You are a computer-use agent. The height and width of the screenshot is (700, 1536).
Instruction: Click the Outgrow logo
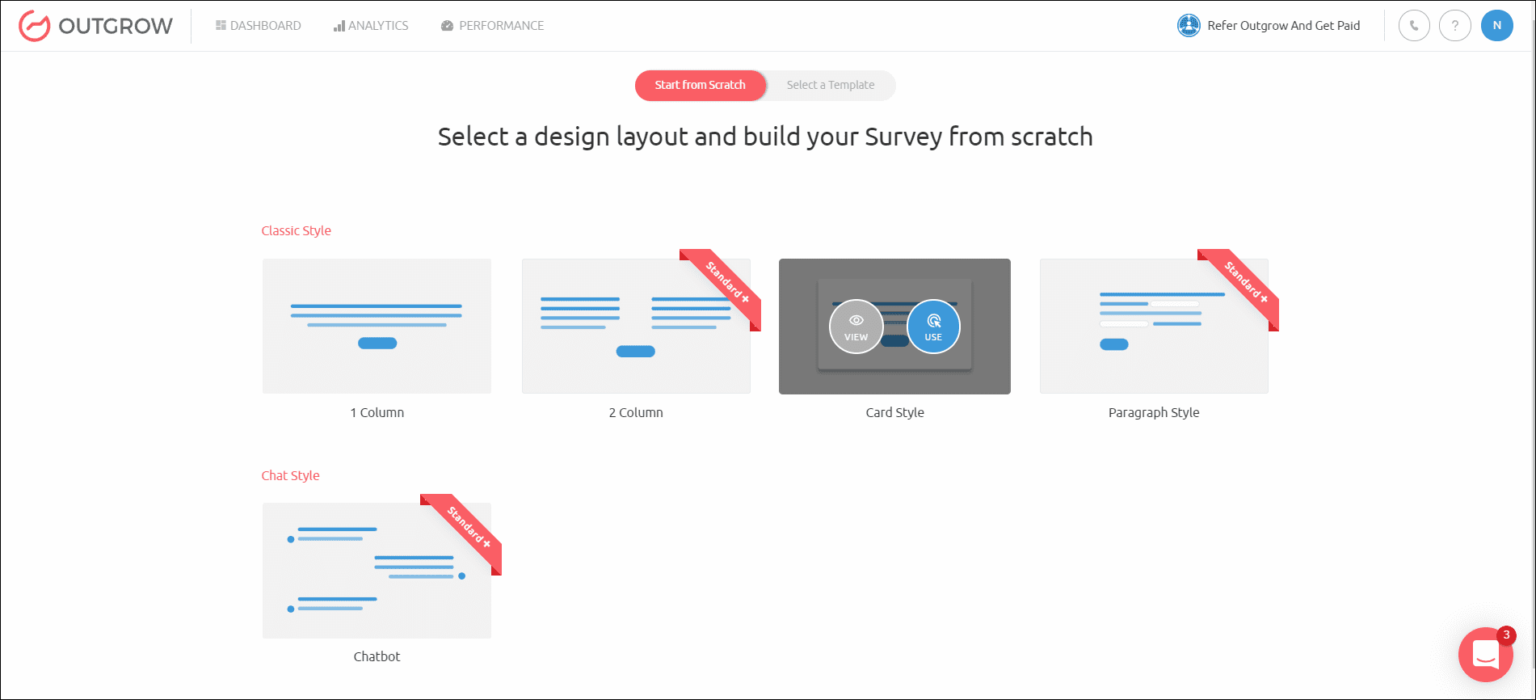coord(95,25)
